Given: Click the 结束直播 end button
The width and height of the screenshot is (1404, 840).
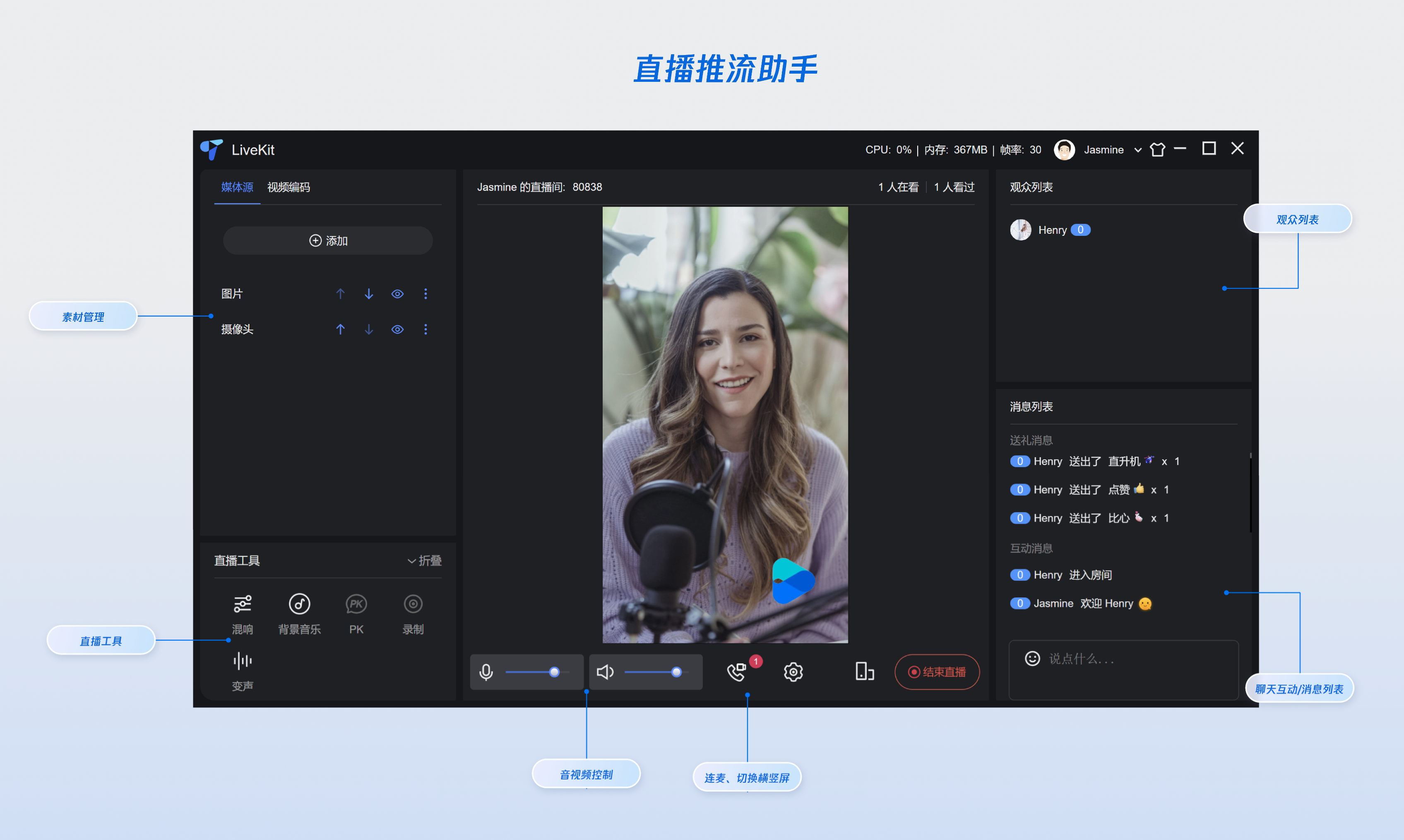Looking at the screenshot, I should [937, 672].
